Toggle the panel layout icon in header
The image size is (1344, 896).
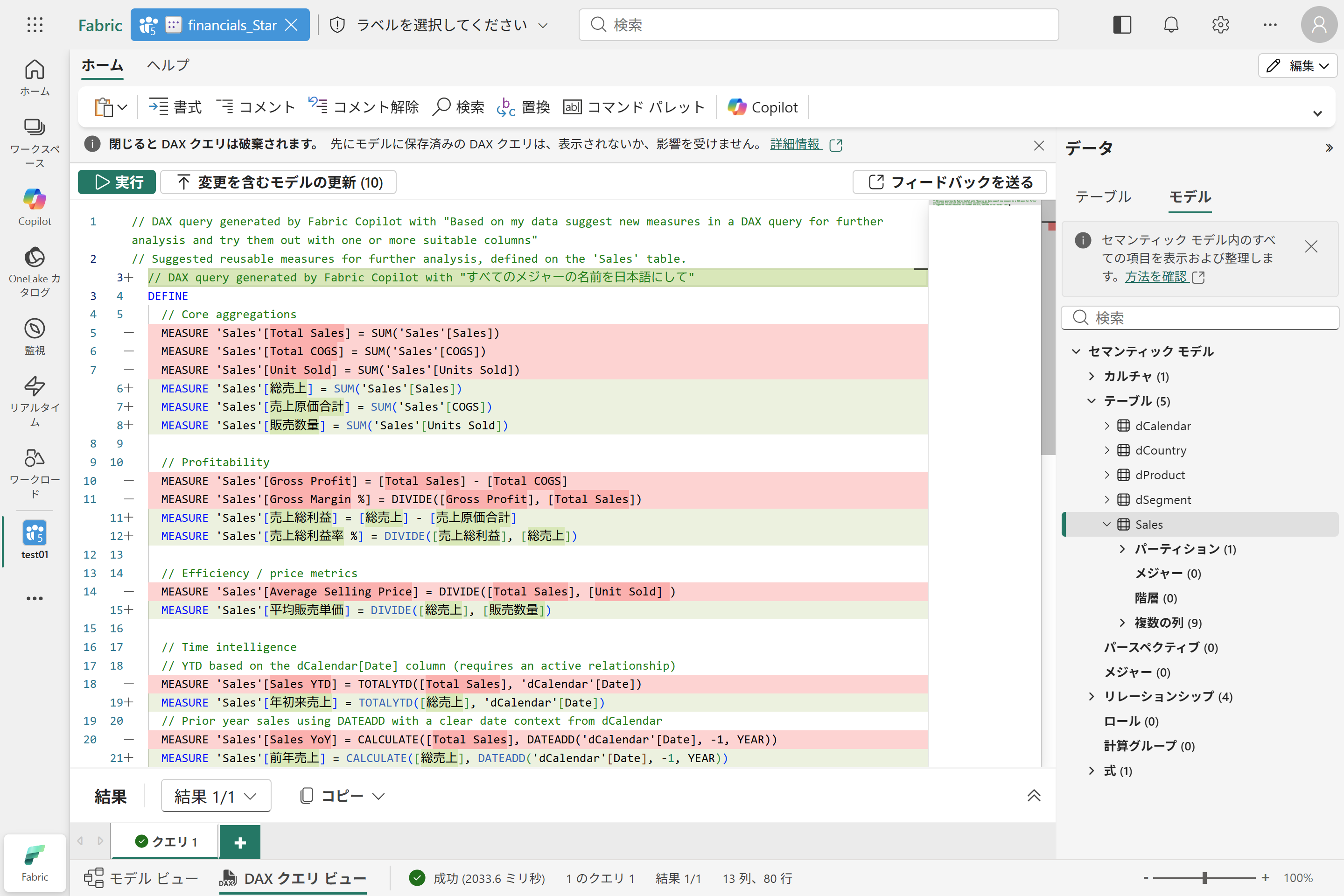1122,25
